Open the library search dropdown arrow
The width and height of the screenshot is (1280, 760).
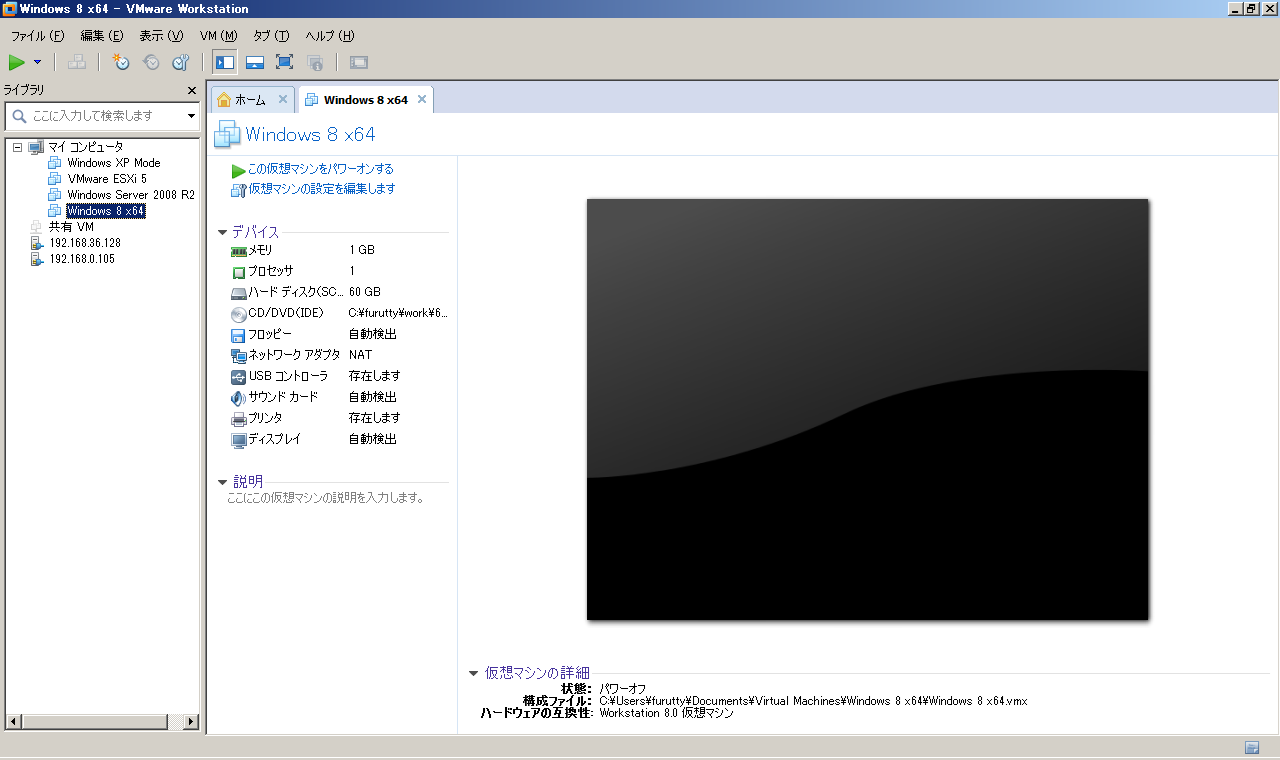(x=191, y=116)
